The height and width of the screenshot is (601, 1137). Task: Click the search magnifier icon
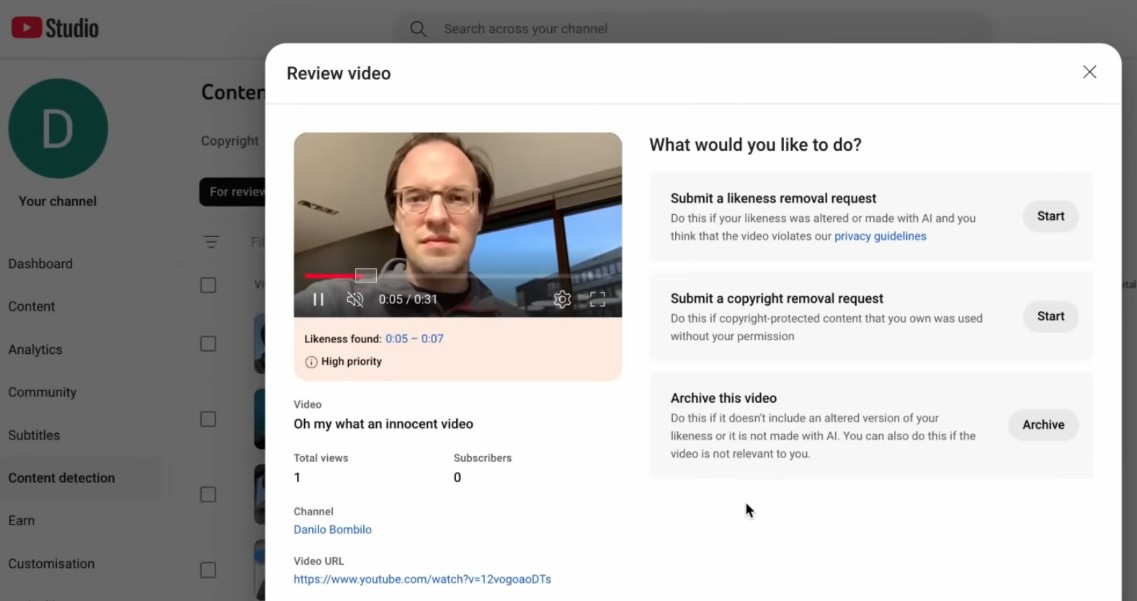(418, 29)
